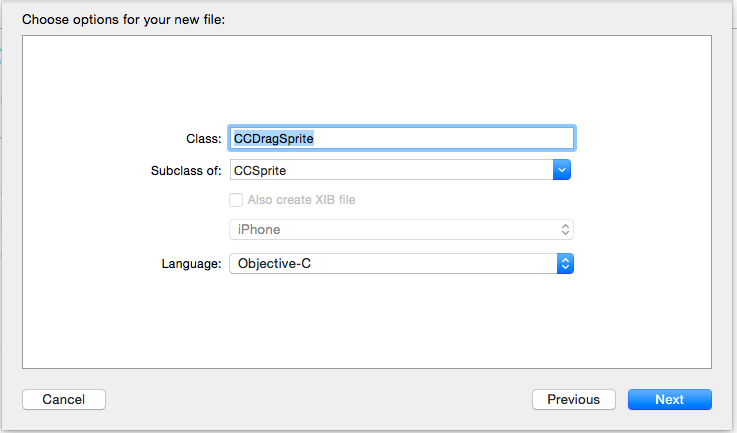
Task: Click the 'Choose options for your new file' heading
Action: (x=124, y=19)
